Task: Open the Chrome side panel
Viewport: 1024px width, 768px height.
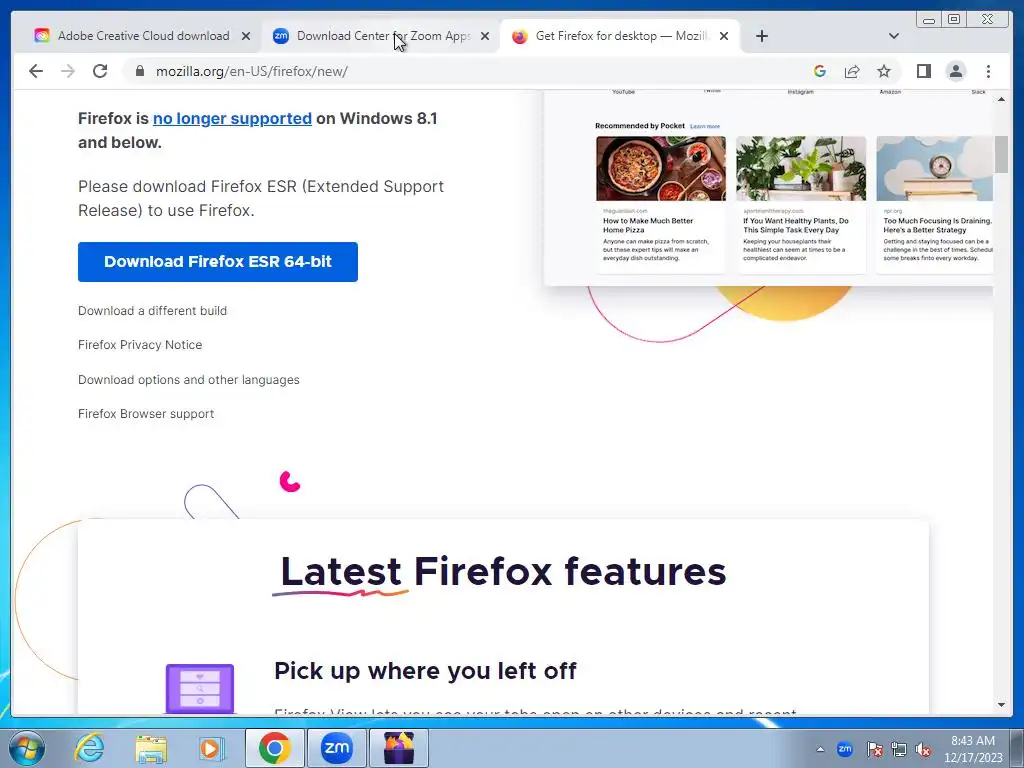Action: point(923,71)
